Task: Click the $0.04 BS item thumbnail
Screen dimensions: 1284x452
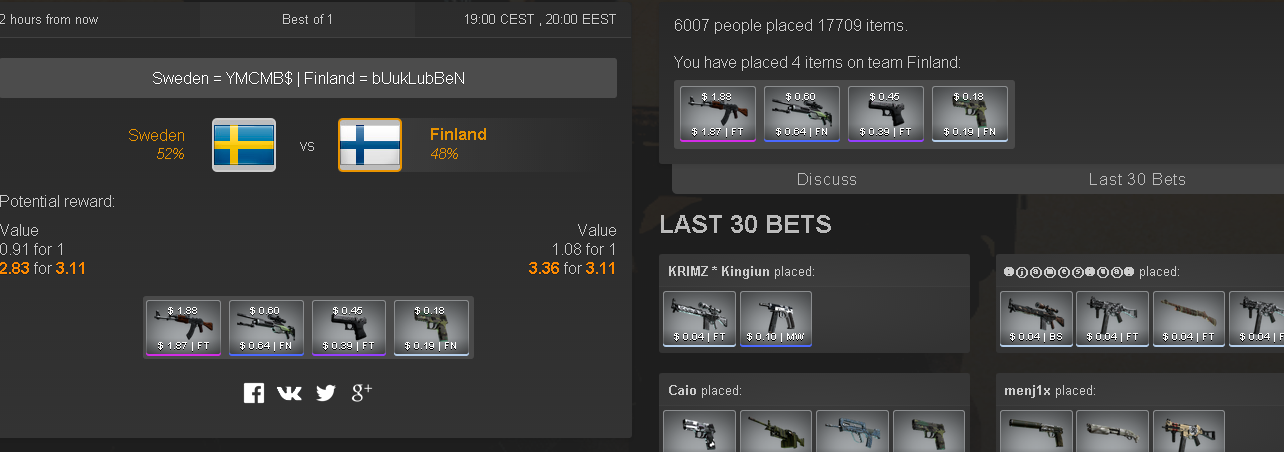Action: (1036, 319)
